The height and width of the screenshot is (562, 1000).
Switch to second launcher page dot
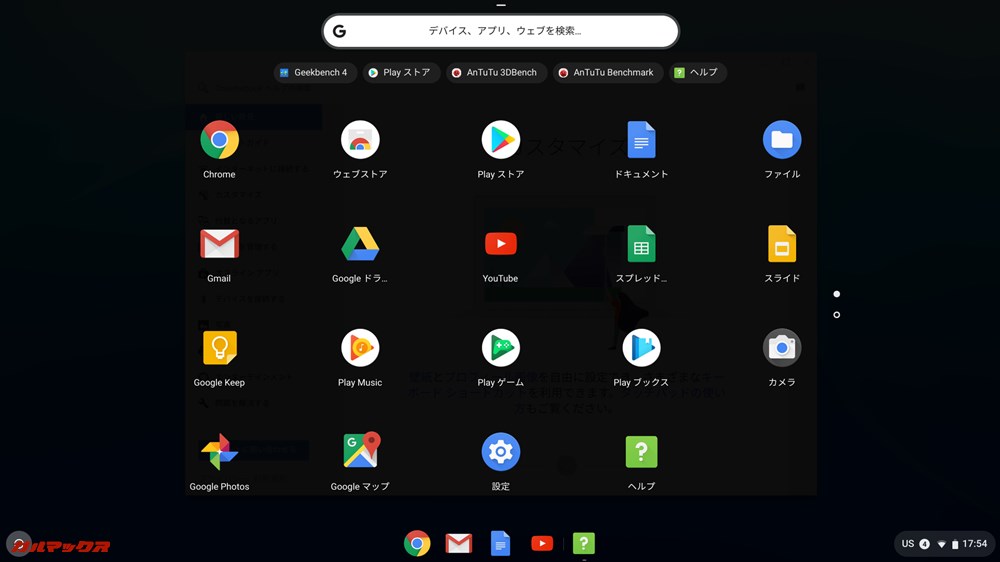pos(837,315)
